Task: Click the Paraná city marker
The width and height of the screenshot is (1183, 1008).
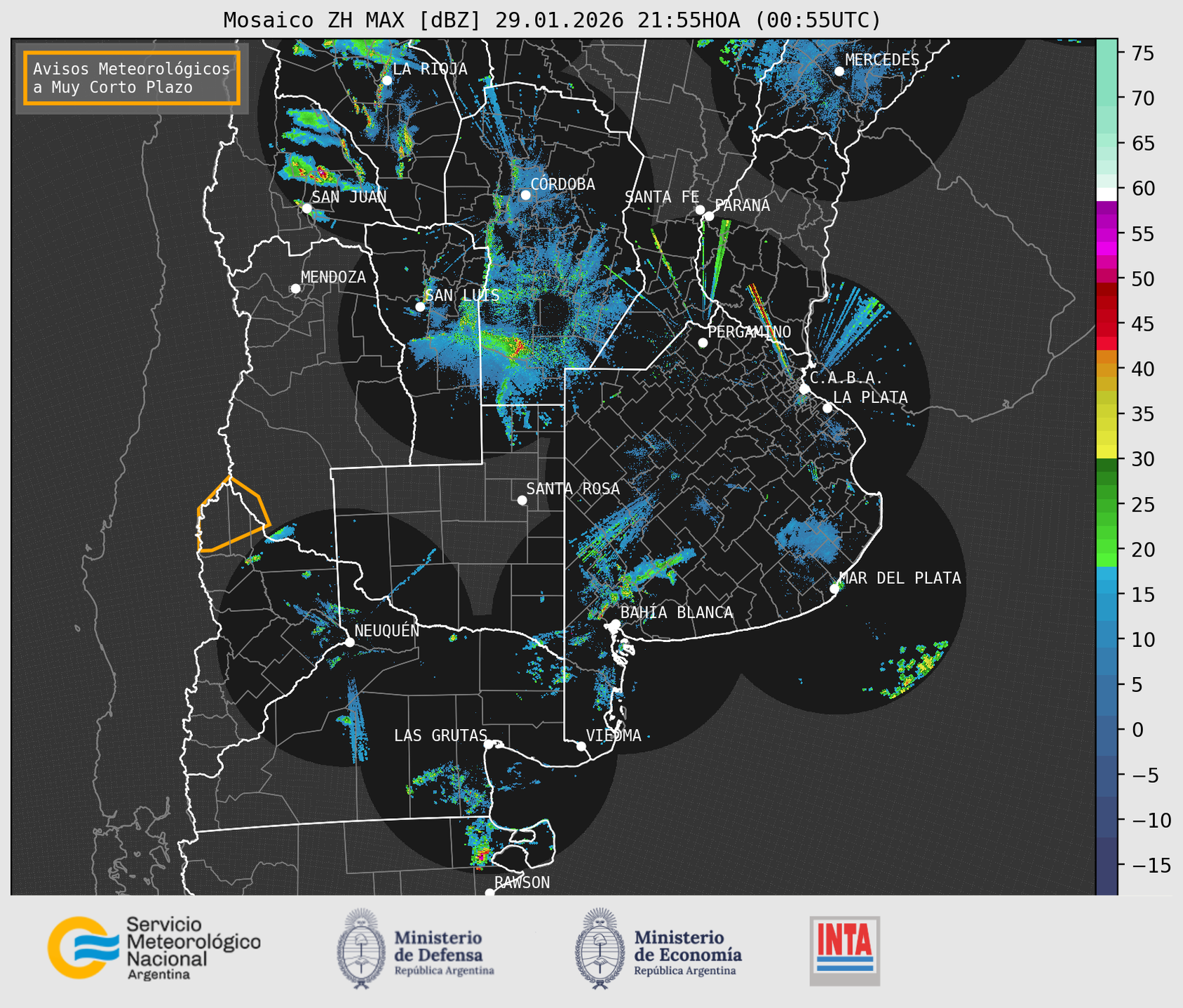Action: 709,216
